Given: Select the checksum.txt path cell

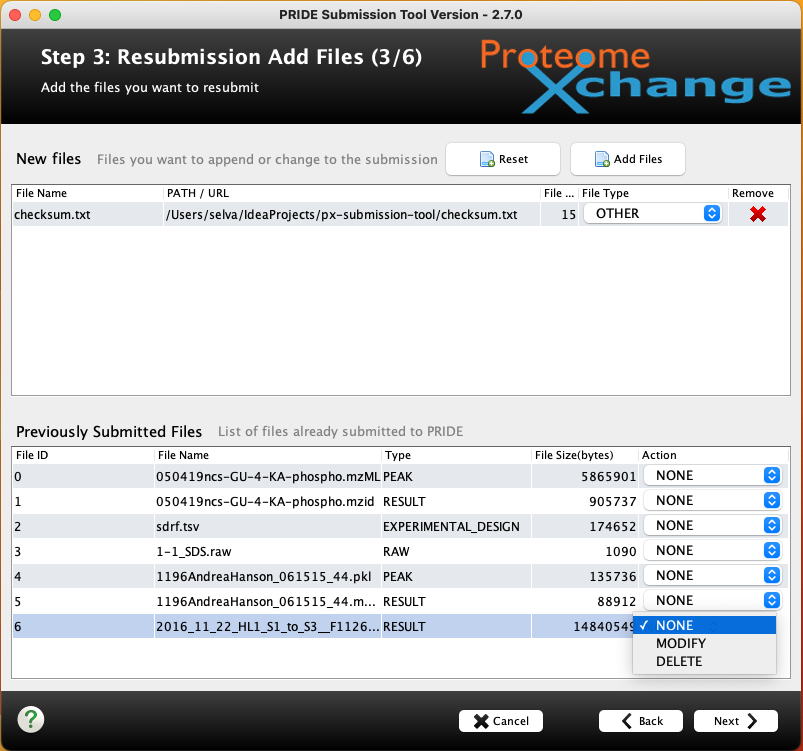Looking at the screenshot, I should pos(352,215).
